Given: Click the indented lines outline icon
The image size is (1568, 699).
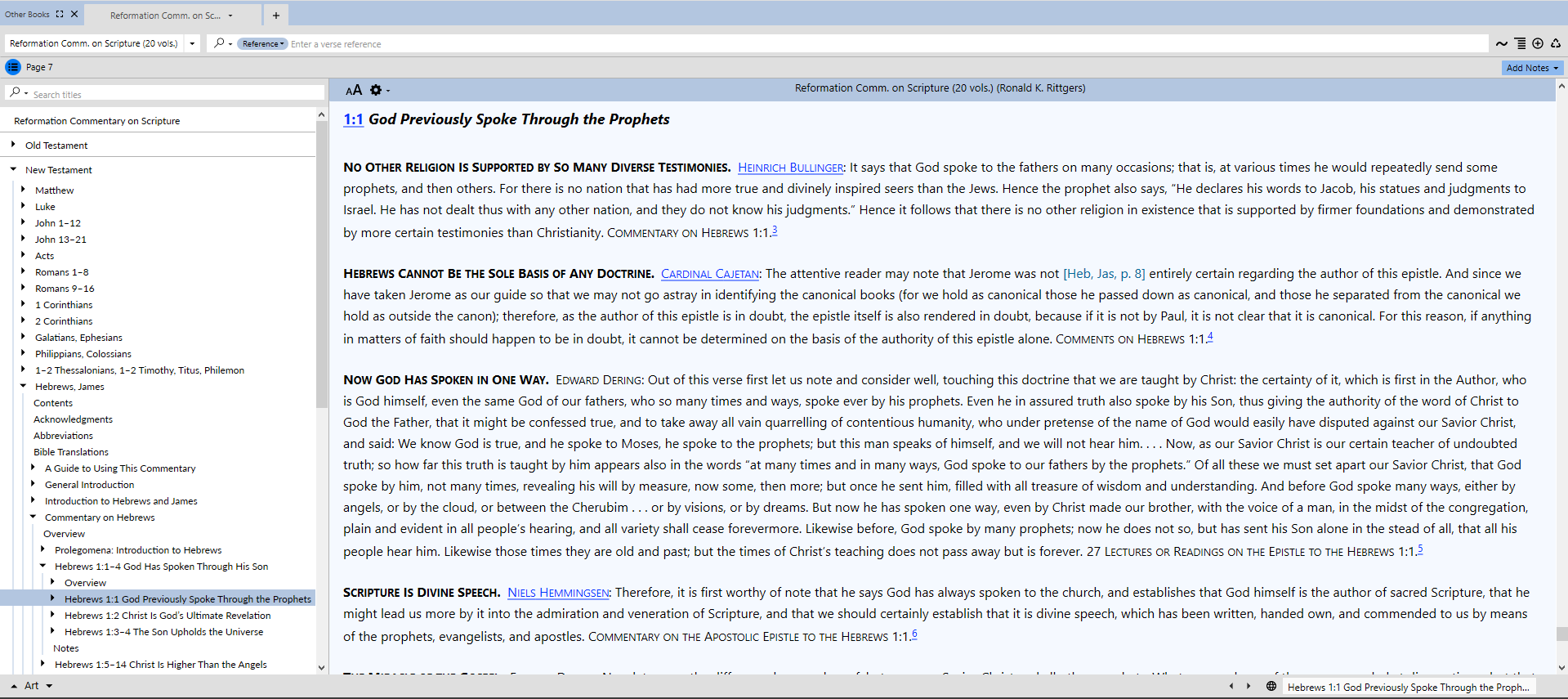Looking at the screenshot, I should (x=1520, y=44).
